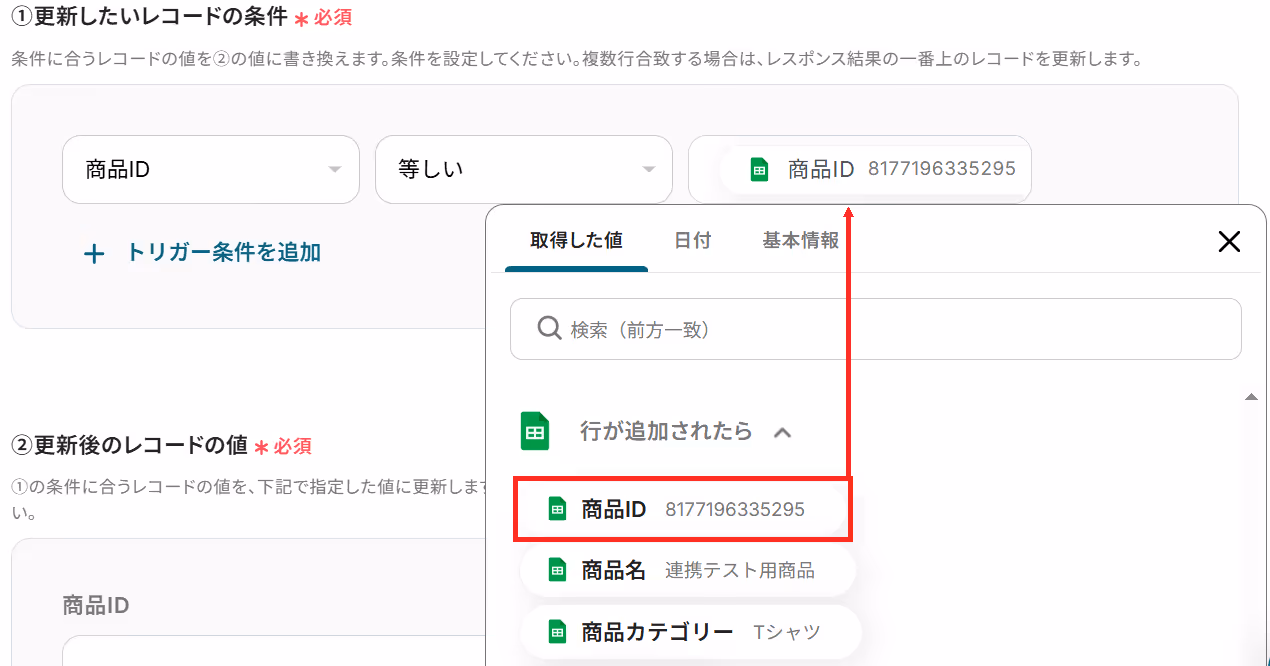Open the 等しい operator dropdown
The height and width of the screenshot is (666, 1270).
click(523, 170)
